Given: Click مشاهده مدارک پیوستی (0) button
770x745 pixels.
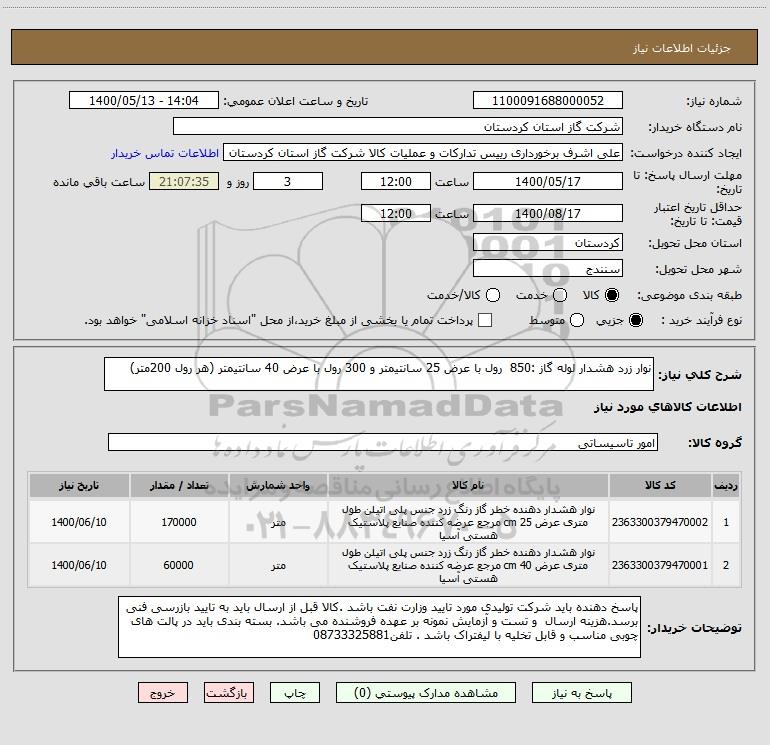Looking at the screenshot, I should click(x=426, y=693).
